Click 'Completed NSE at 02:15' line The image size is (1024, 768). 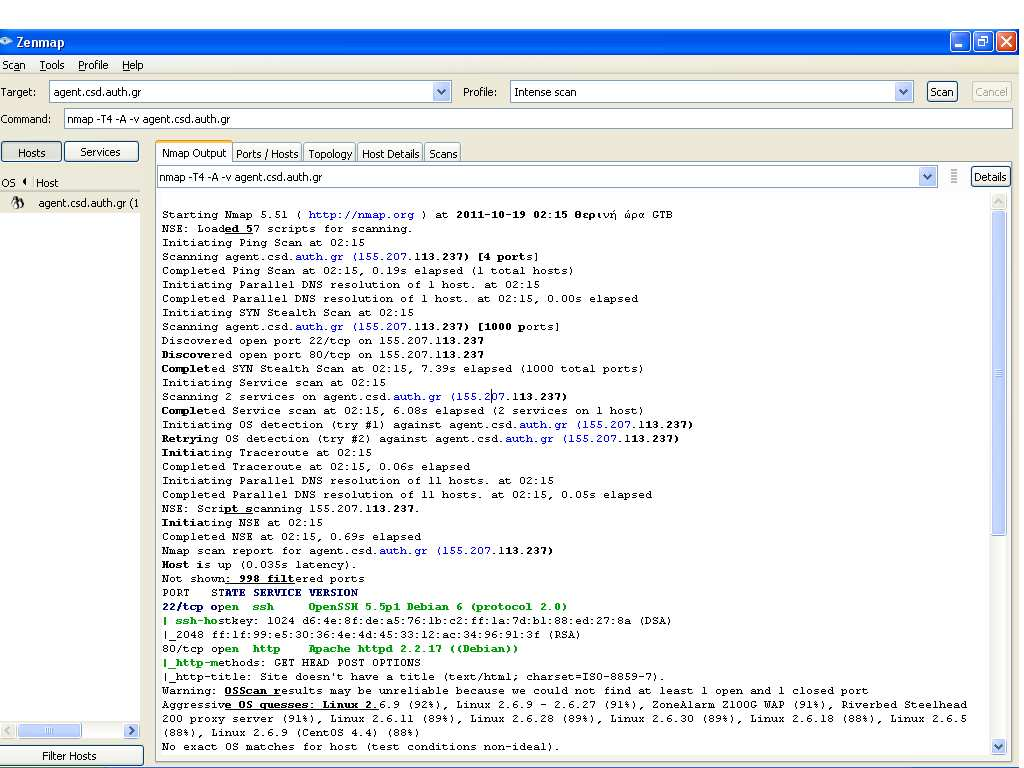tap(291, 537)
